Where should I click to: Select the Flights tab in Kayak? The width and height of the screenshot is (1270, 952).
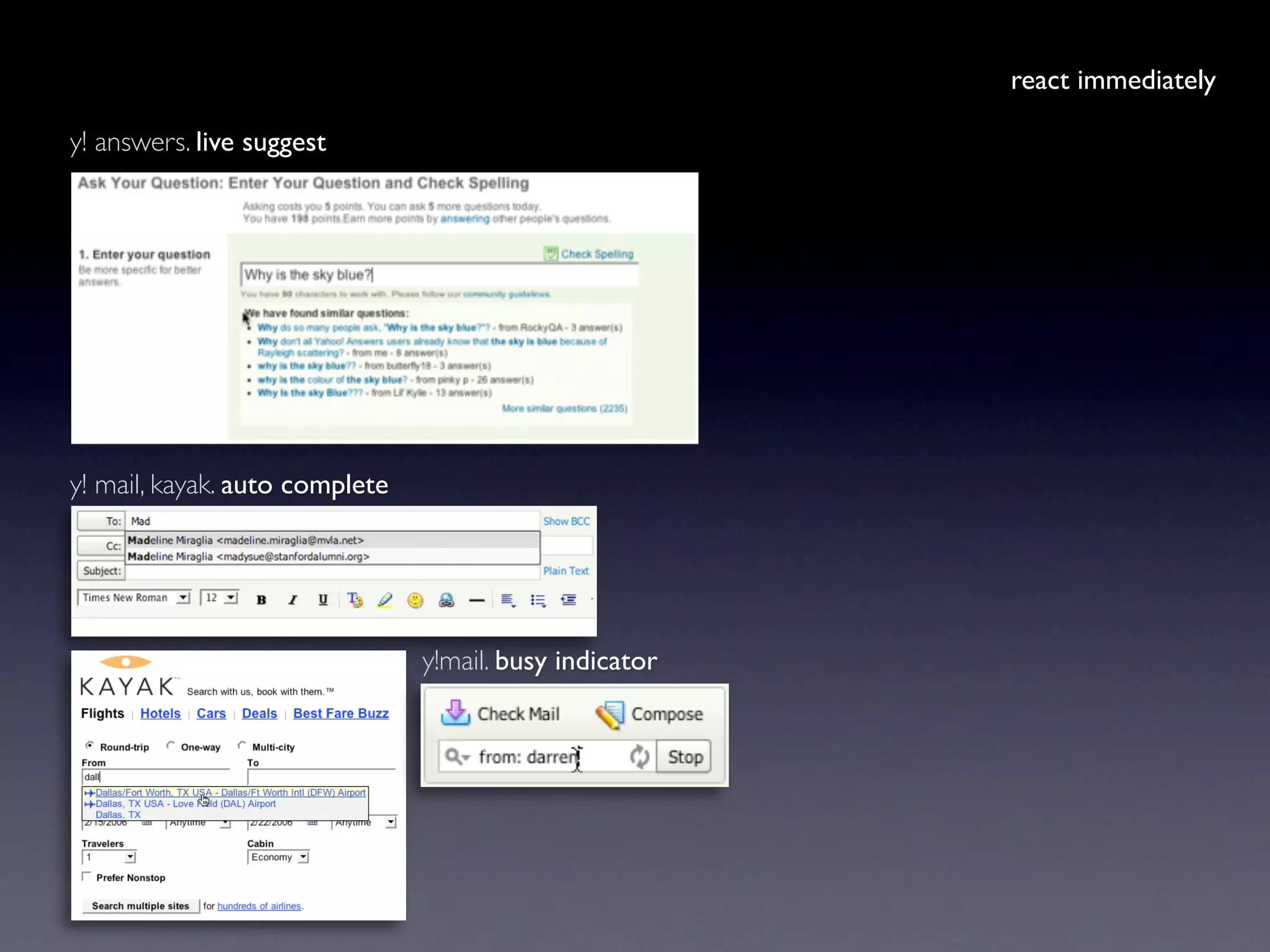point(102,713)
